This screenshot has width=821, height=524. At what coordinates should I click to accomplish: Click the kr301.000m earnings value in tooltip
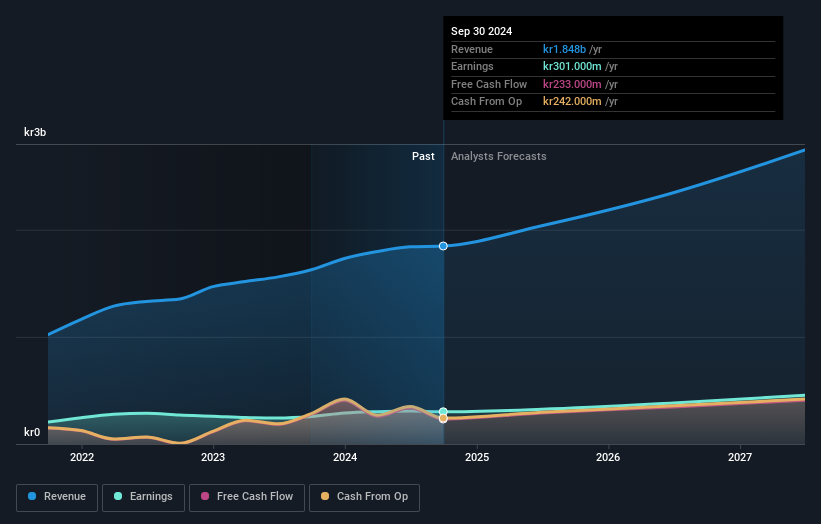(x=572, y=66)
